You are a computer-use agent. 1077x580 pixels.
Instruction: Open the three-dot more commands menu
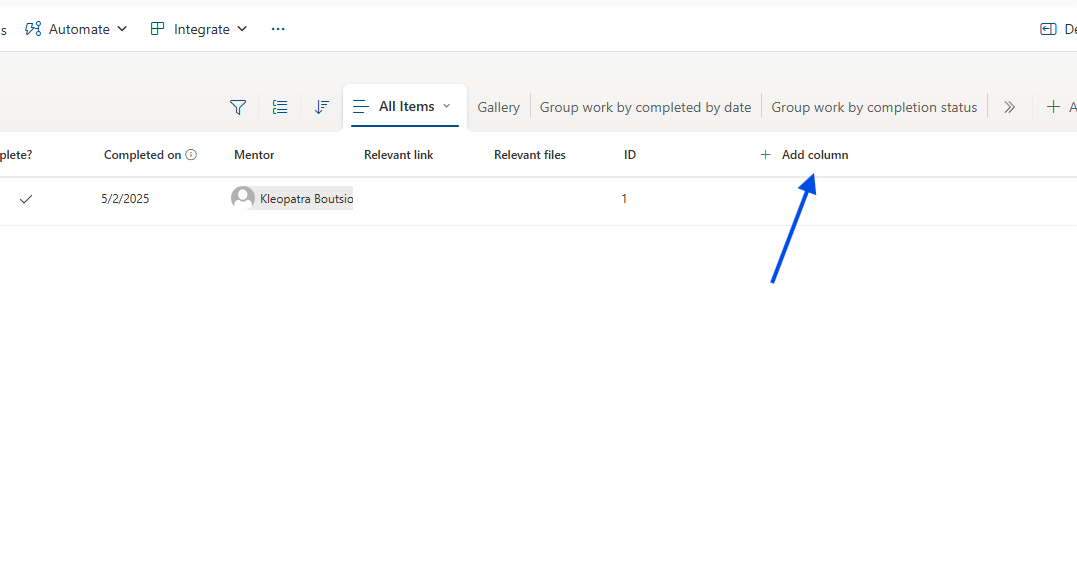tap(278, 29)
